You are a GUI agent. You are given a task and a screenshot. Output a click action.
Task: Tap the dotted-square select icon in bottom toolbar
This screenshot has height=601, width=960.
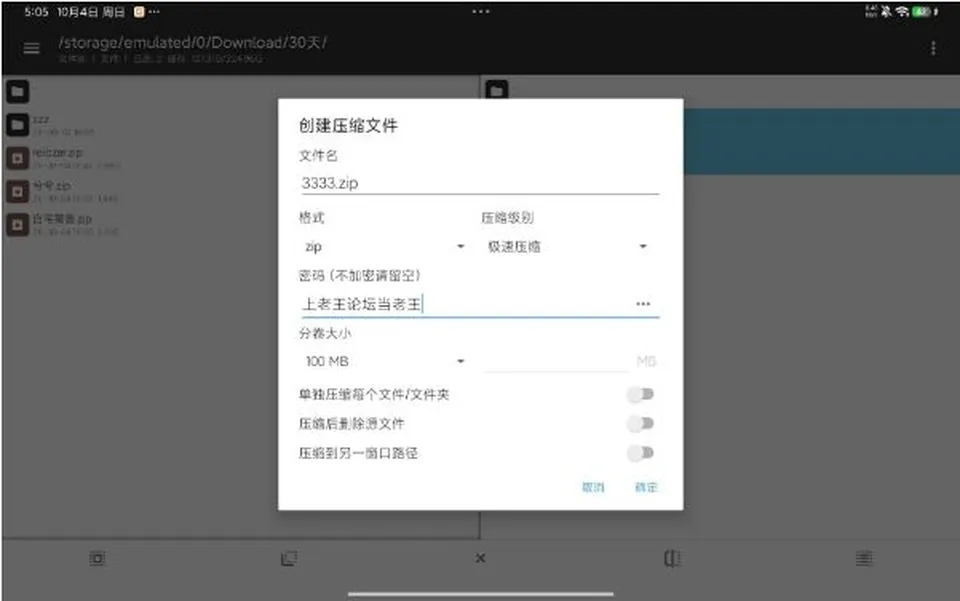pos(97,558)
